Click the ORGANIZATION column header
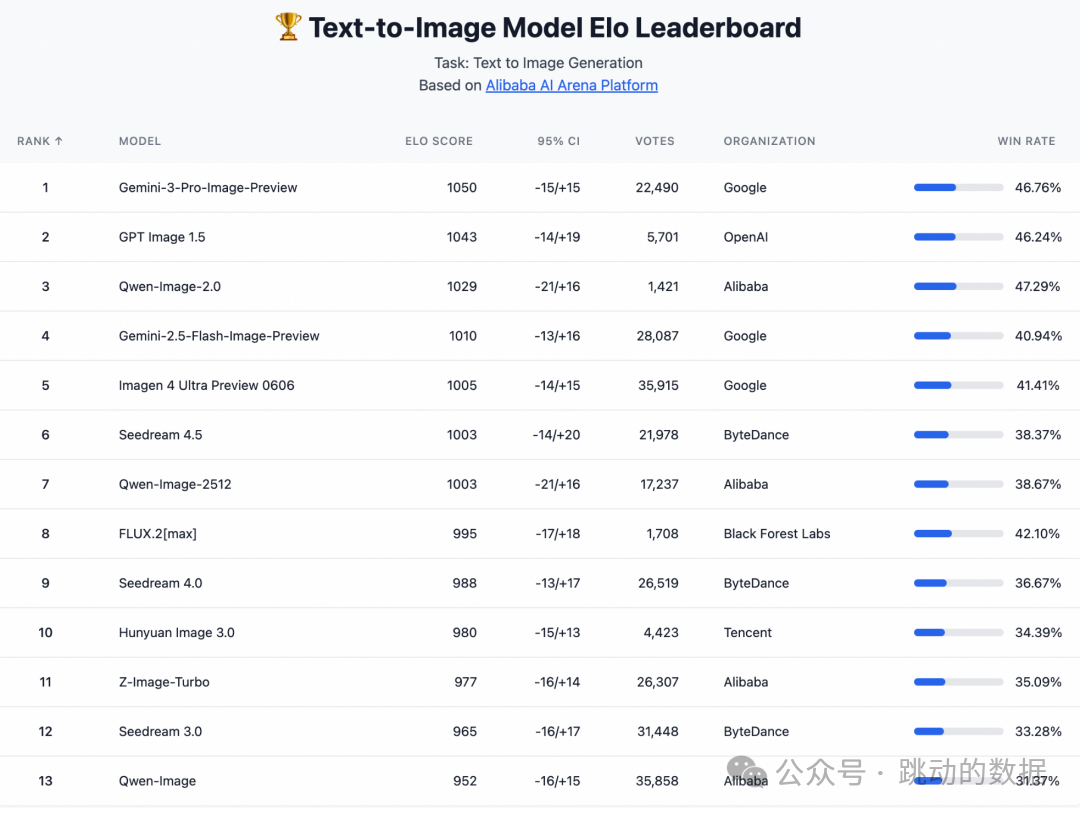Viewport: 1080px width, 815px height. coord(769,141)
